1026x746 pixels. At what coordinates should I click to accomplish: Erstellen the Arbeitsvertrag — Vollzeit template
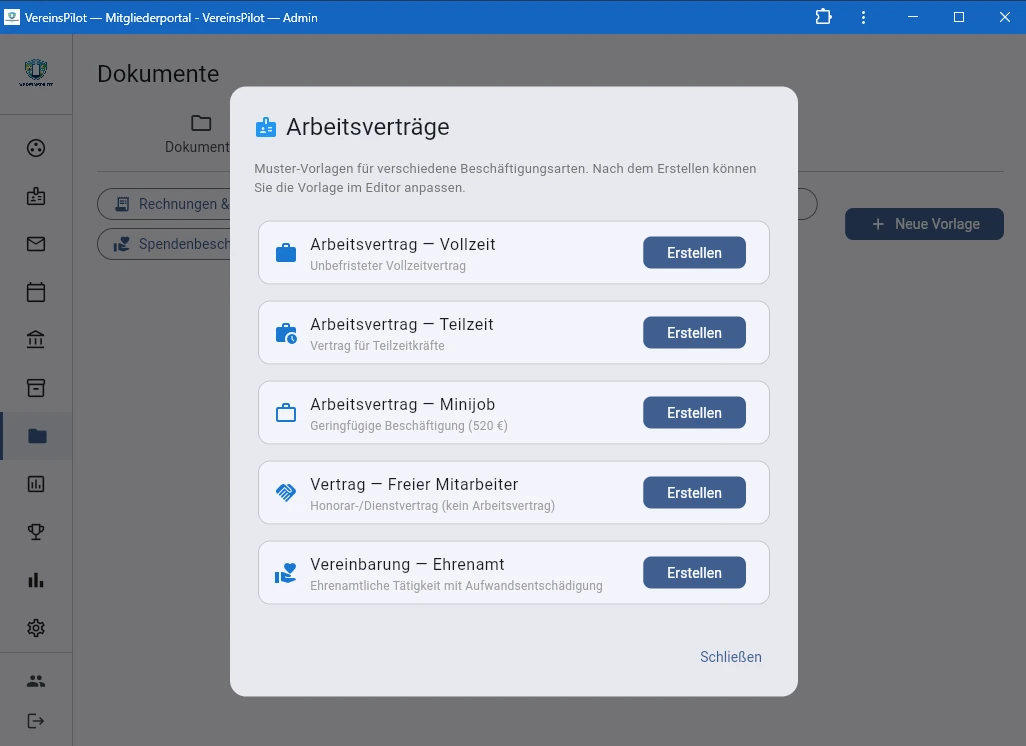[694, 252]
